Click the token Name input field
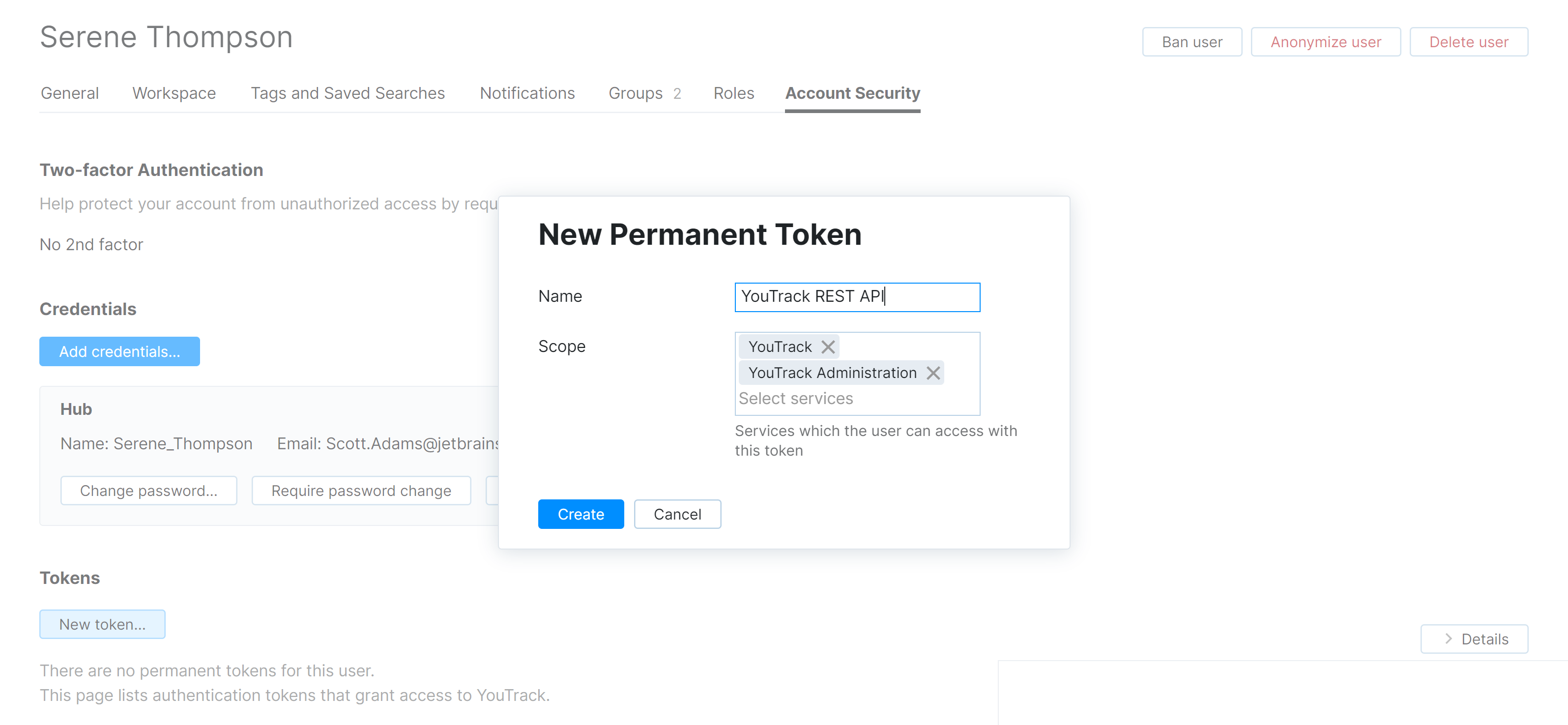This screenshot has width=1568, height=725. 856,297
